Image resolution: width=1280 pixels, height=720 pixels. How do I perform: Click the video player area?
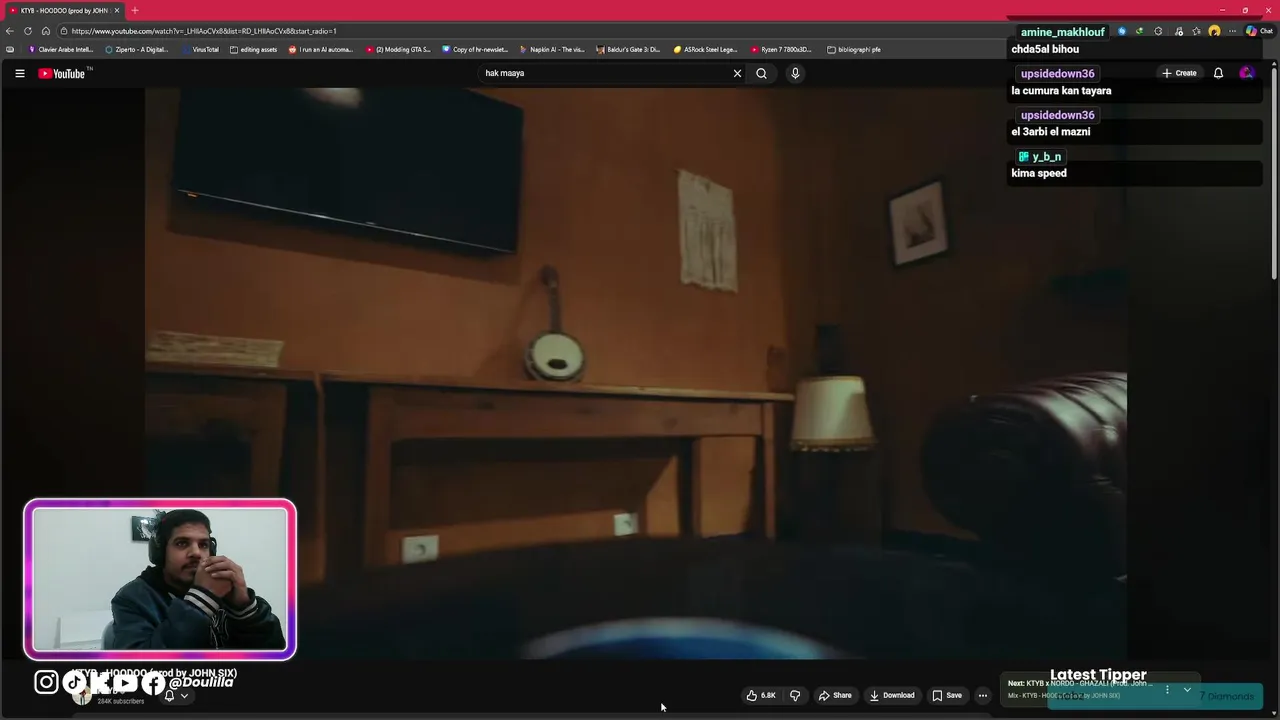click(636, 373)
